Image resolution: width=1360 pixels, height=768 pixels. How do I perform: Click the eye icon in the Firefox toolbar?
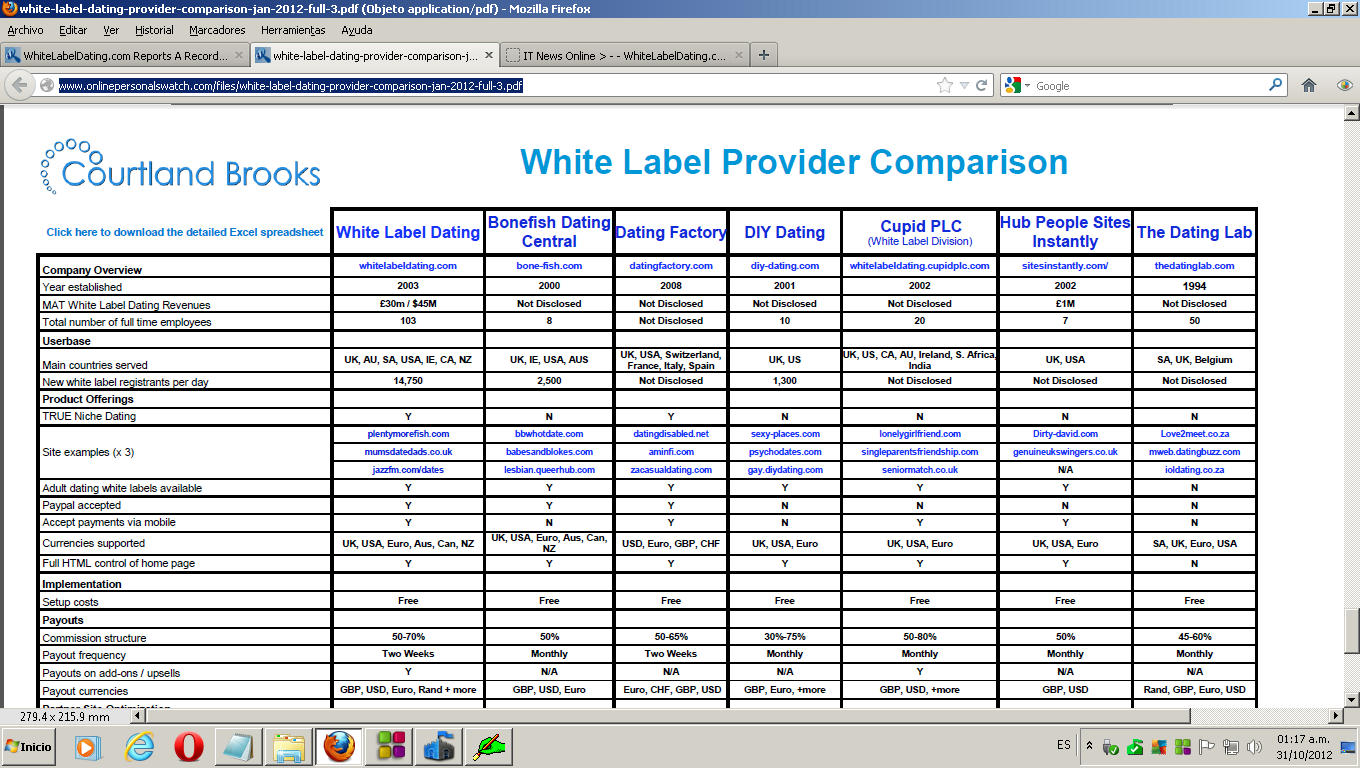pyautogui.click(x=1345, y=86)
